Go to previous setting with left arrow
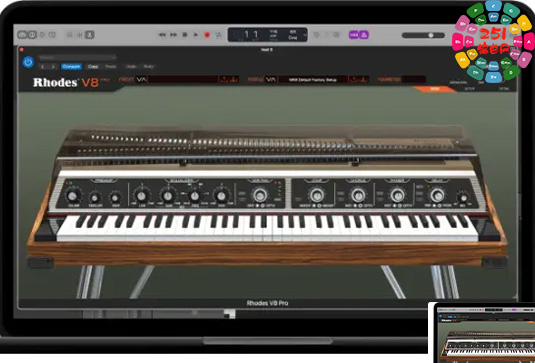 coord(43,67)
